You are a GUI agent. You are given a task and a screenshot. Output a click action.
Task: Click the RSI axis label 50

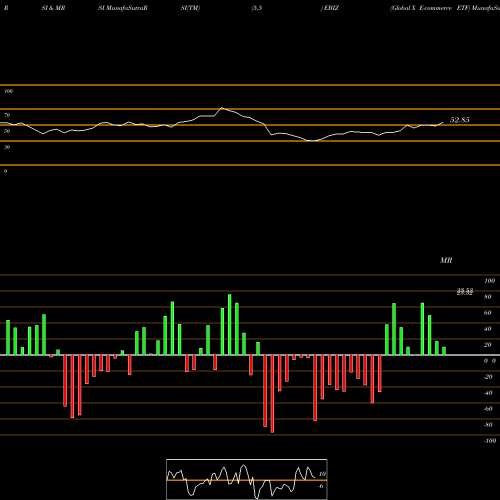coord(7,131)
